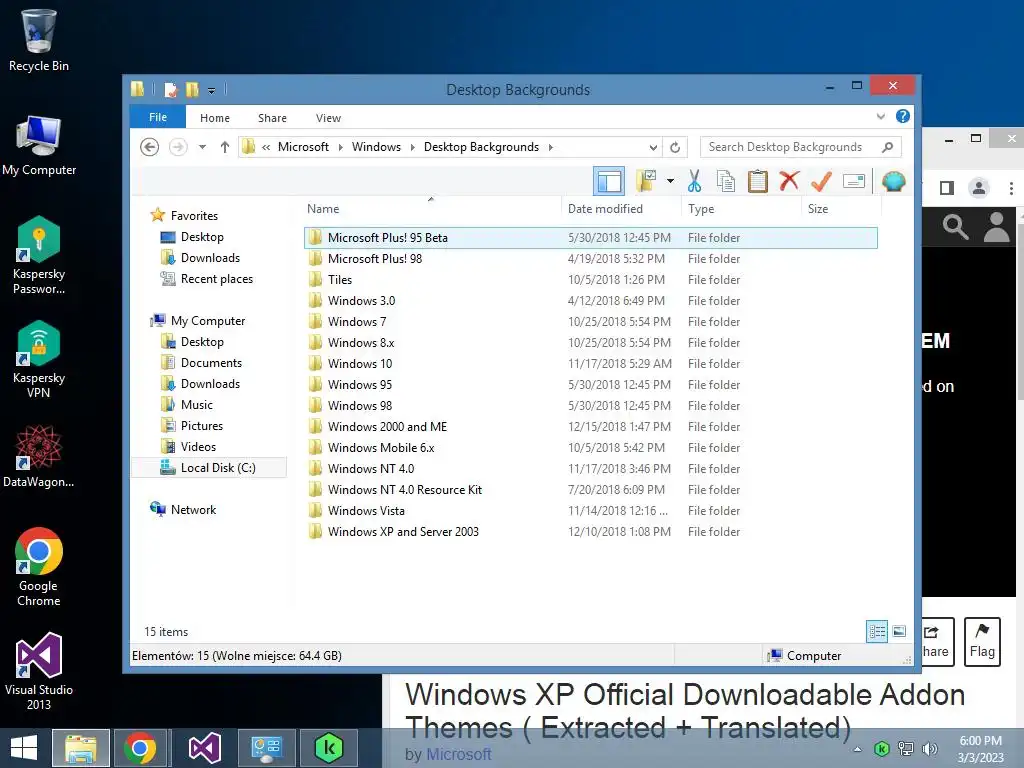Open Explorer help question mark icon
Image resolution: width=1024 pixels, height=768 pixels.
coord(903,116)
